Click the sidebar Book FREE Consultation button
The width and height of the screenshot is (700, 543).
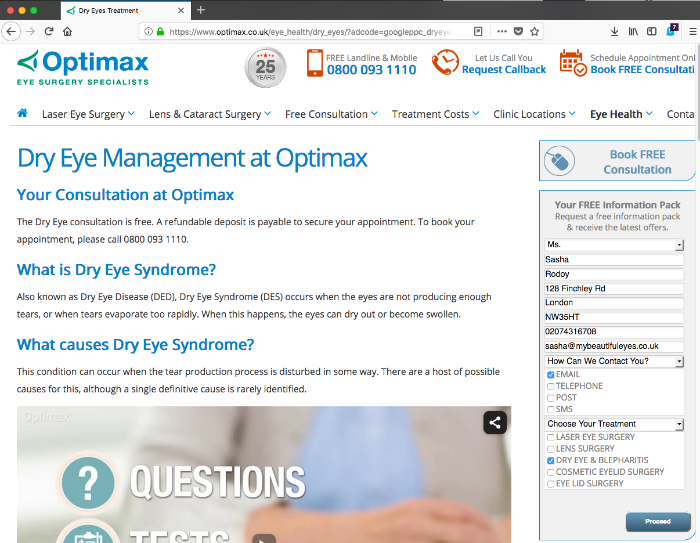(617, 161)
